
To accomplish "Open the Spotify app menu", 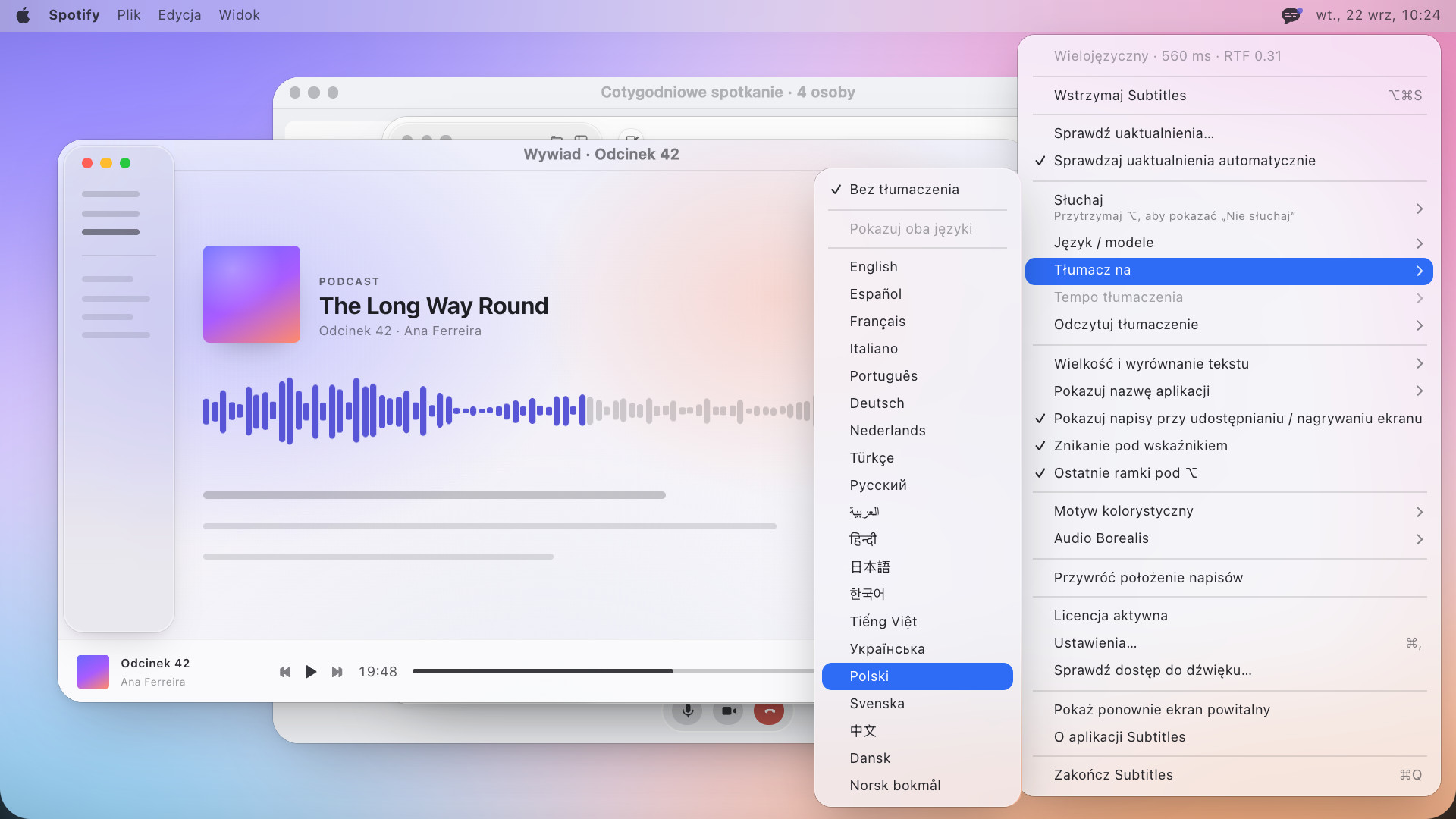I will 74,15.
